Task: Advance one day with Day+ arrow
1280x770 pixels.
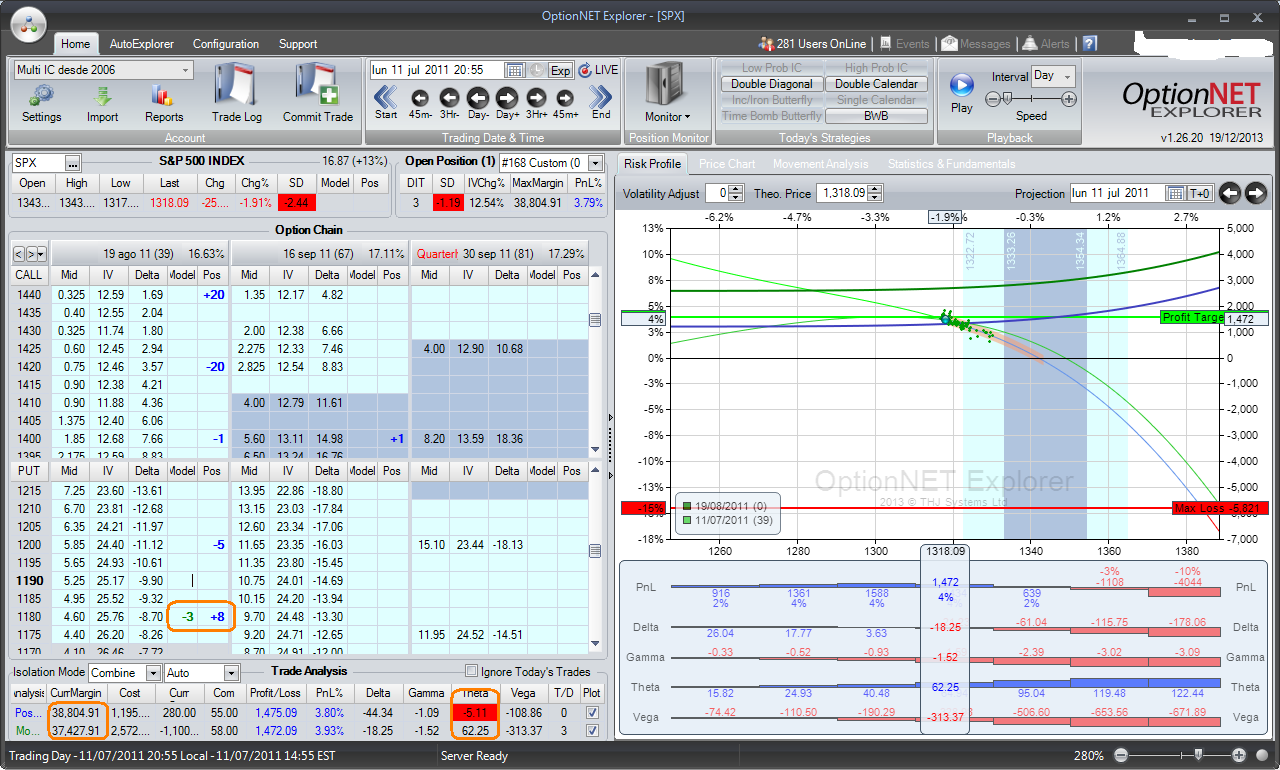Action: (507, 98)
